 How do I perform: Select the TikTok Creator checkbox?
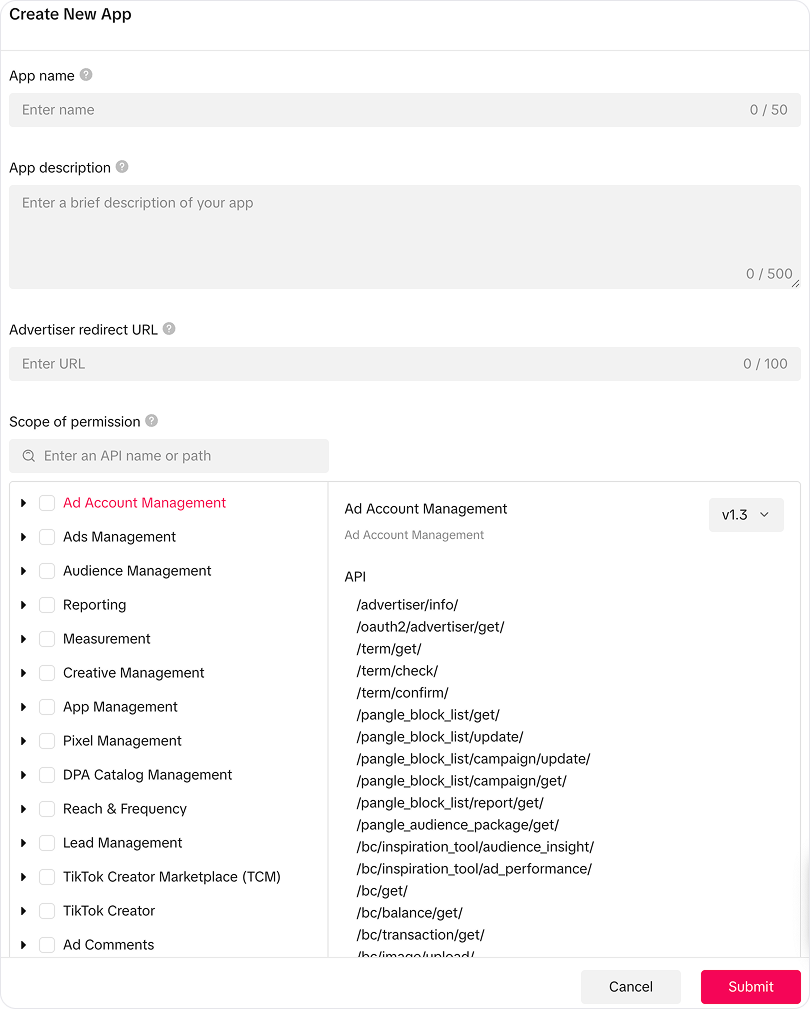(x=47, y=911)
